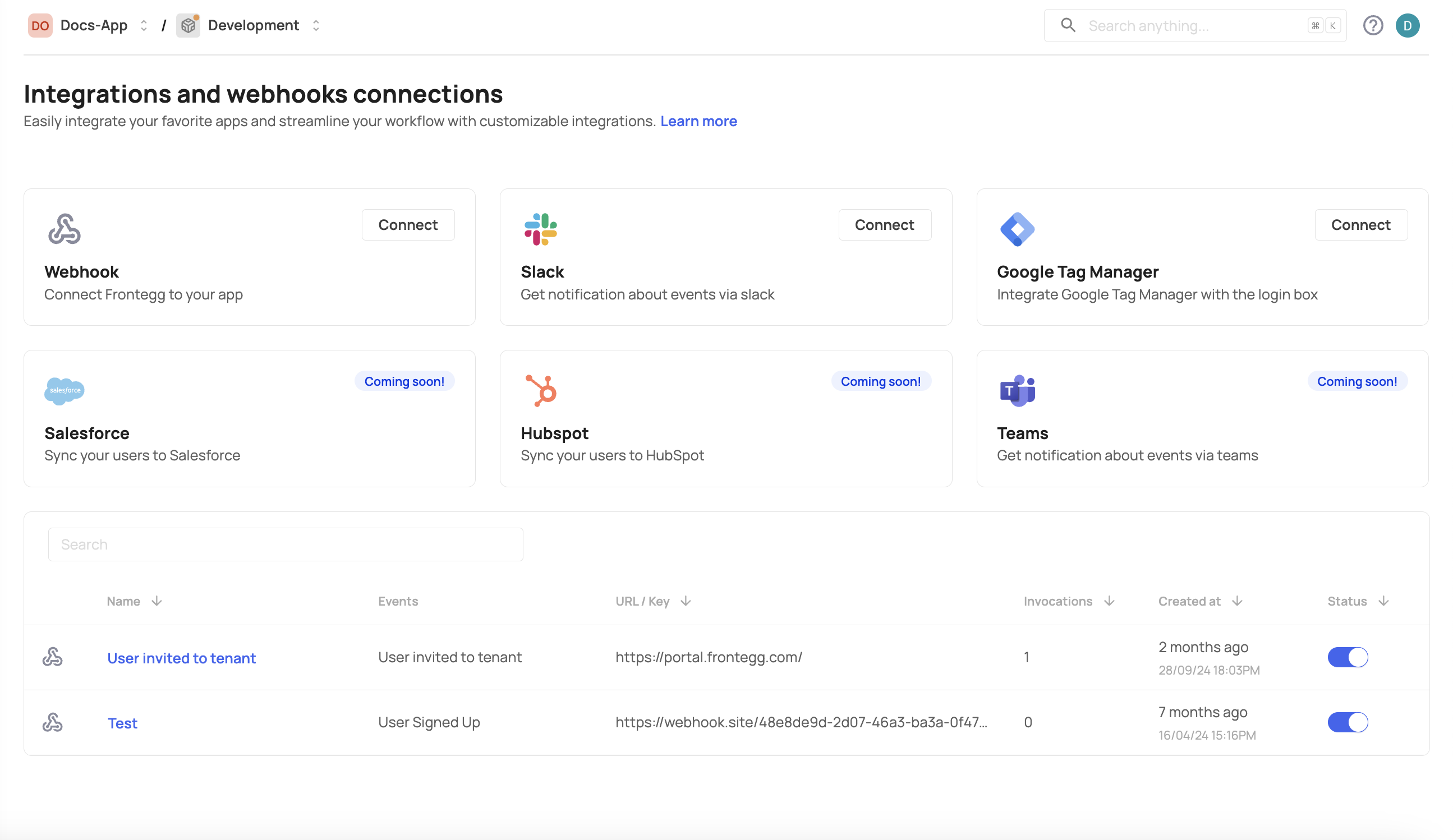
Task: Click the help question mark icon
Action: [x=1373, y=25]
